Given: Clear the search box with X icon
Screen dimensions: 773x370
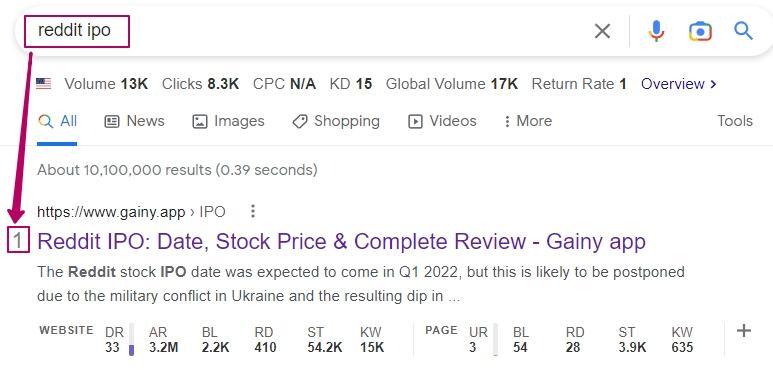Looking at the screenshot, I should coord(602,32).
